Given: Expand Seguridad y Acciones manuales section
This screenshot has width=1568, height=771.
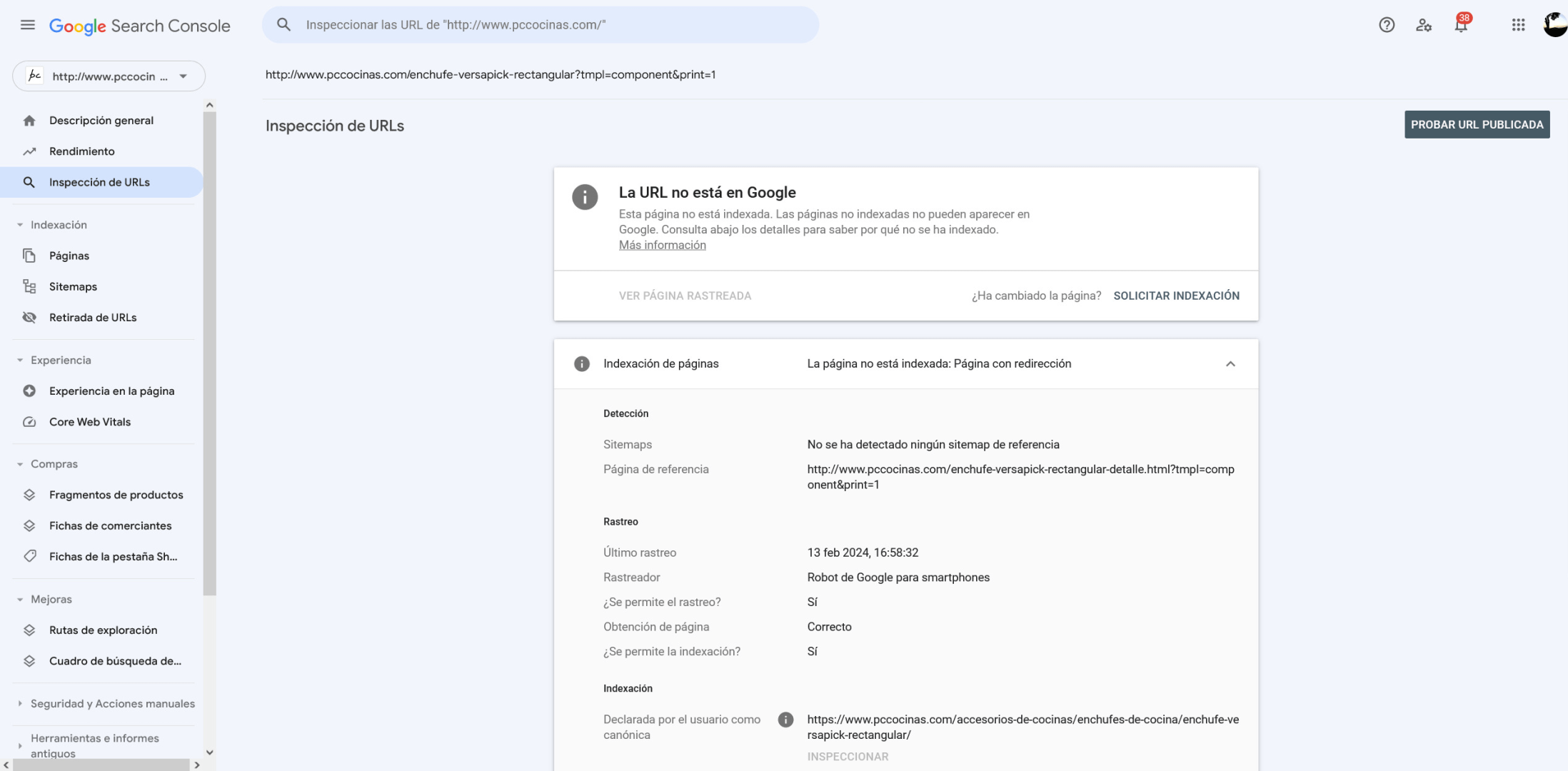Looking at the screenshot, I should (x=20, y=704).
